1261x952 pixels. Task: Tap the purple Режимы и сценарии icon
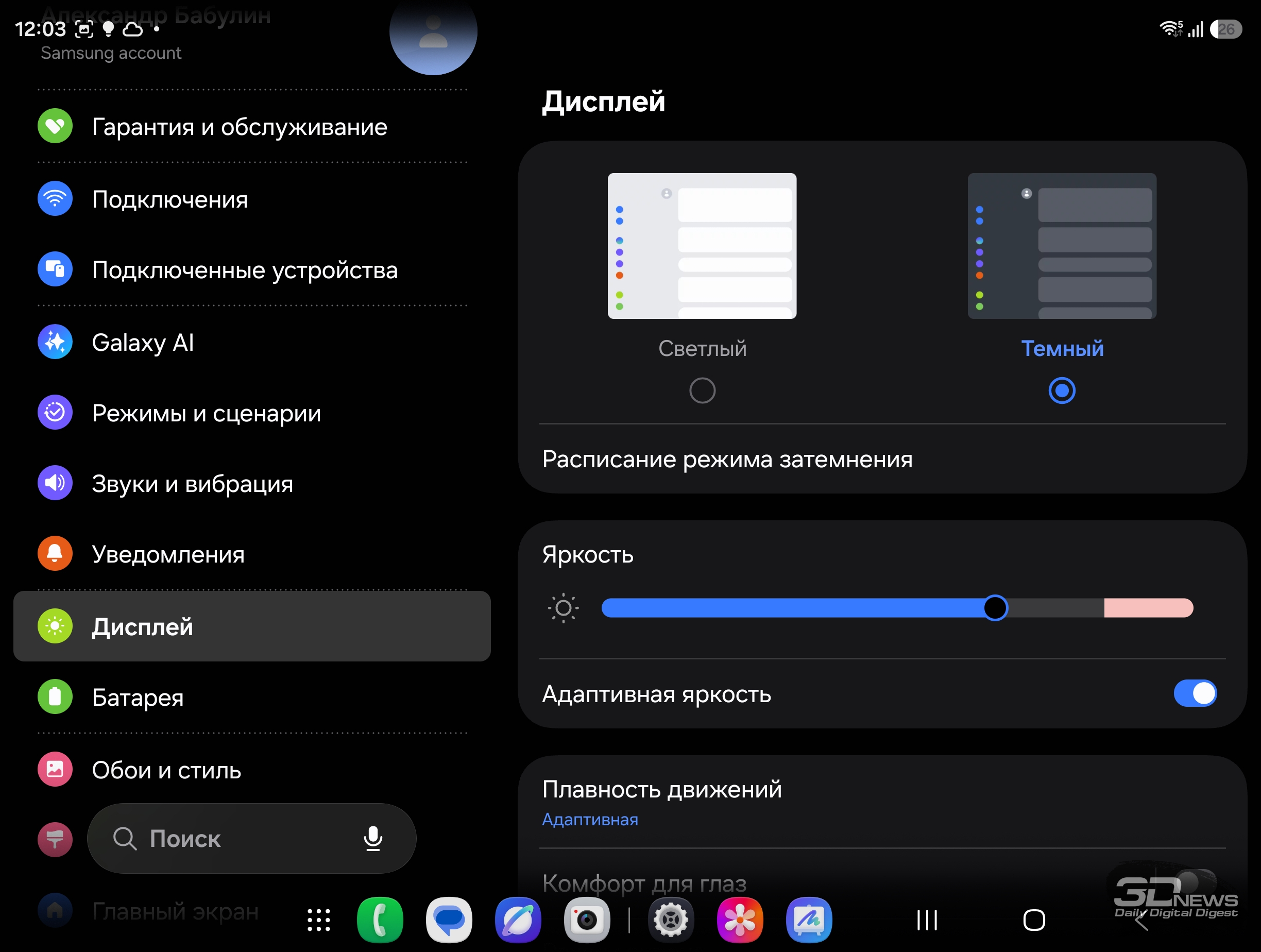point(55,412)
